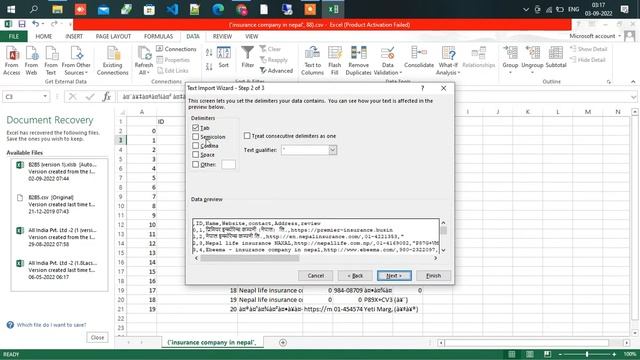Open Existing Connections

pos(113,60)
